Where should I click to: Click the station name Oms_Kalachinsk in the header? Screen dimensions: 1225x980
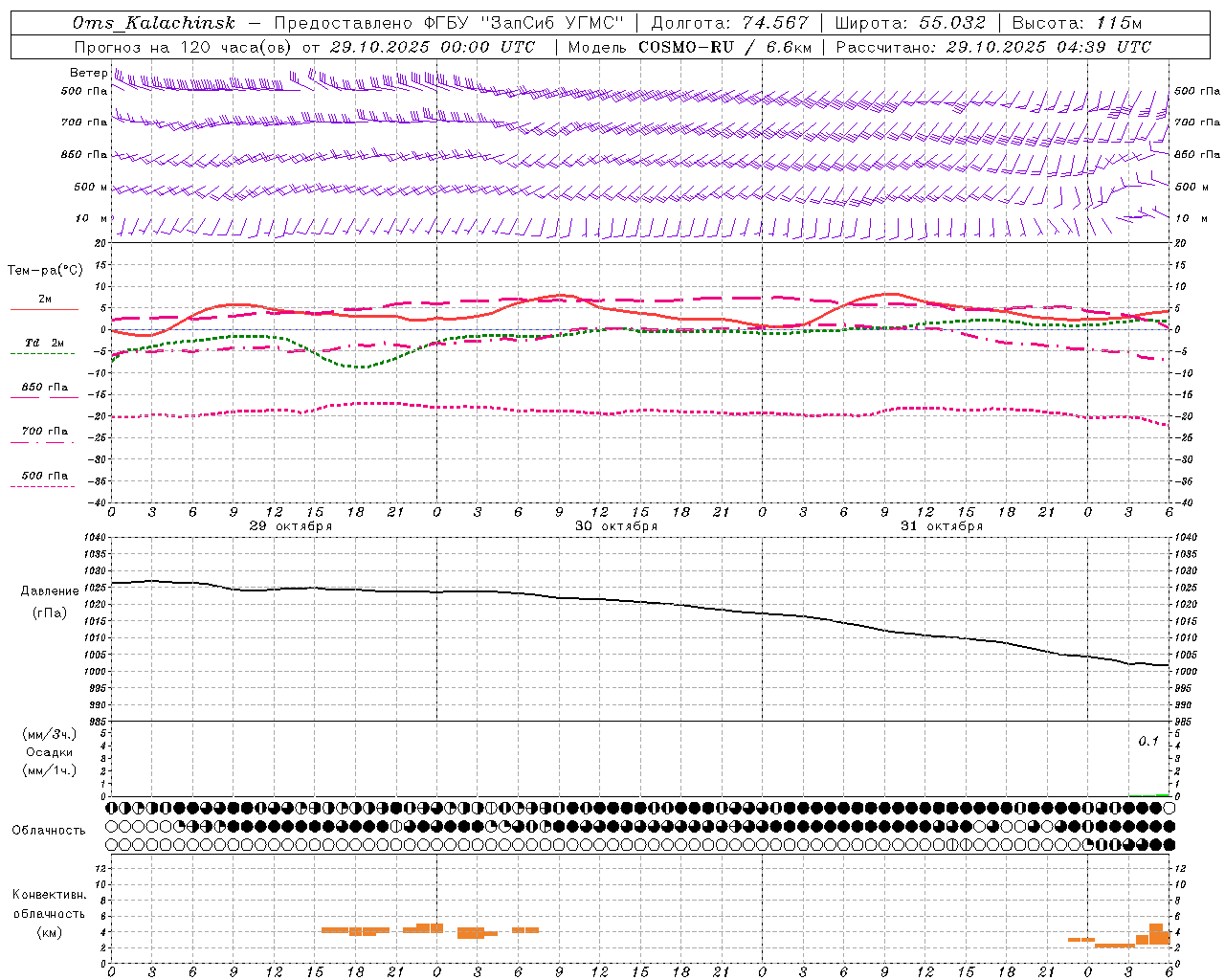(153, 23)
